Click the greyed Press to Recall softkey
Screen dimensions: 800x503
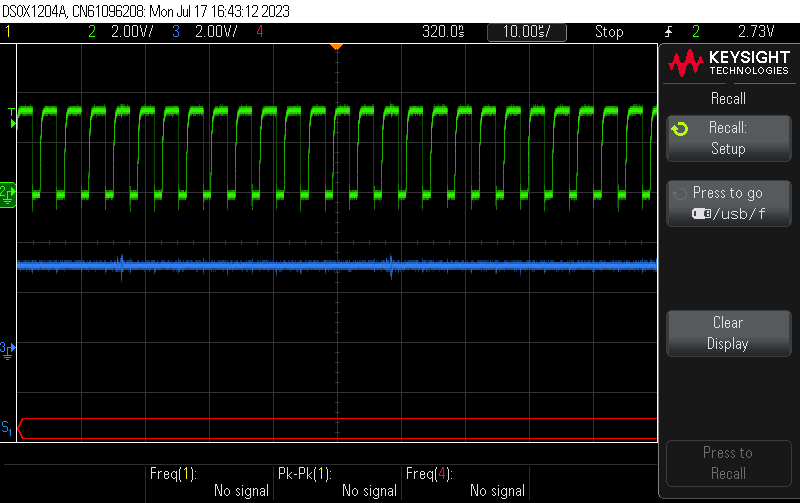tap(729, 463)
